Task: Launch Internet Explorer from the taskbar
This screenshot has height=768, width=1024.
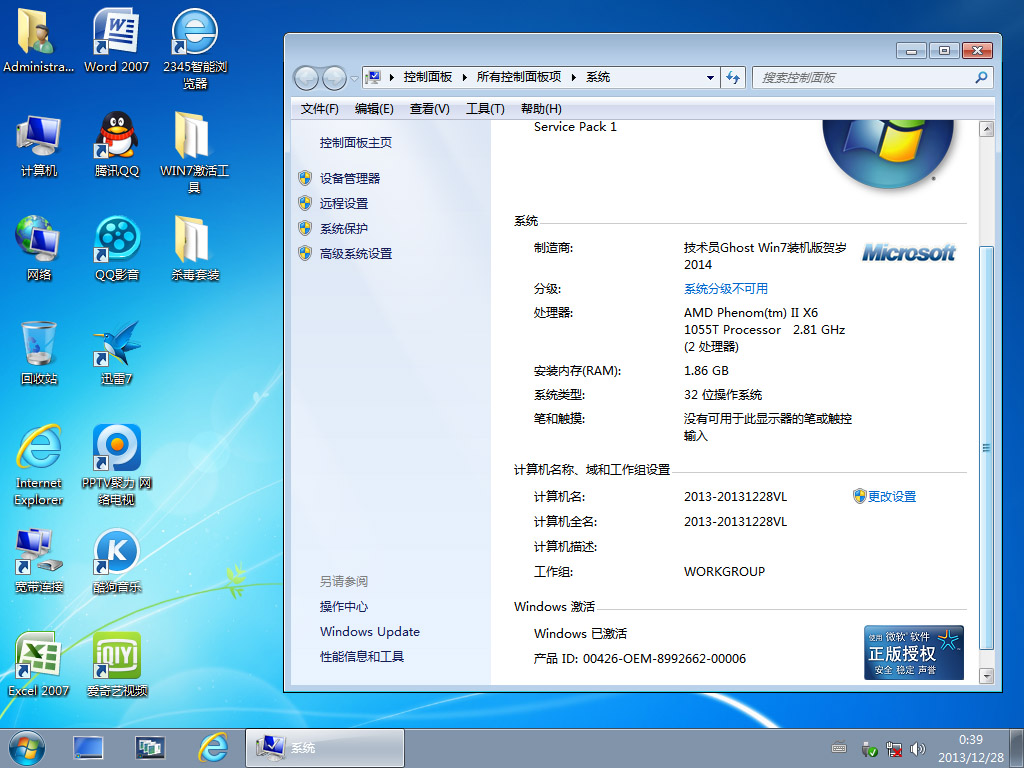Action: pos(213,748)
